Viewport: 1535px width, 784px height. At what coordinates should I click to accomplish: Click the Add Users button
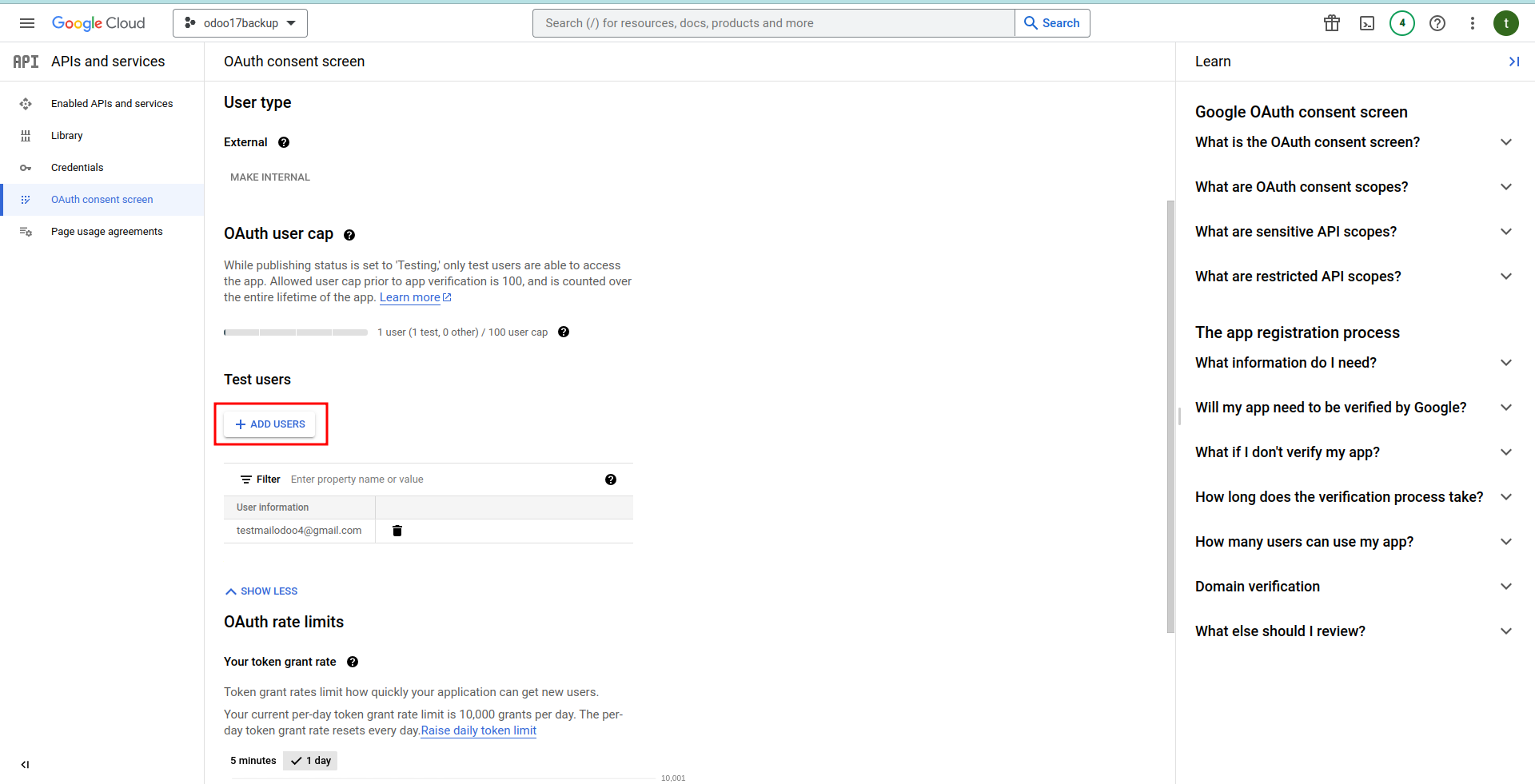270,424
